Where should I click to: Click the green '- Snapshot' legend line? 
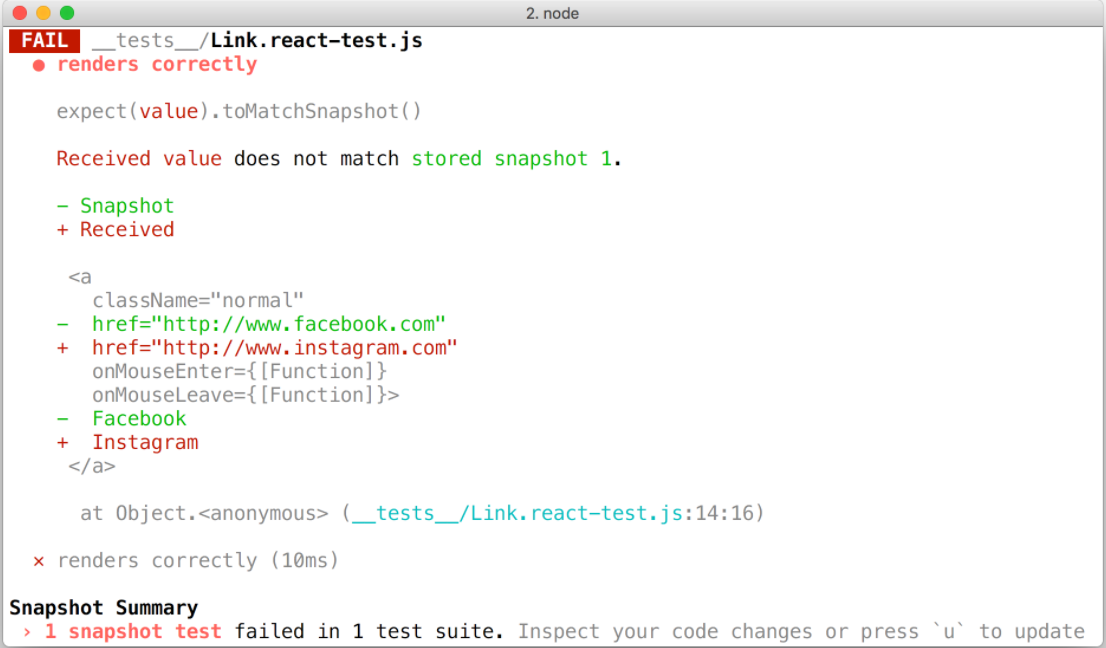coord(115,206)
